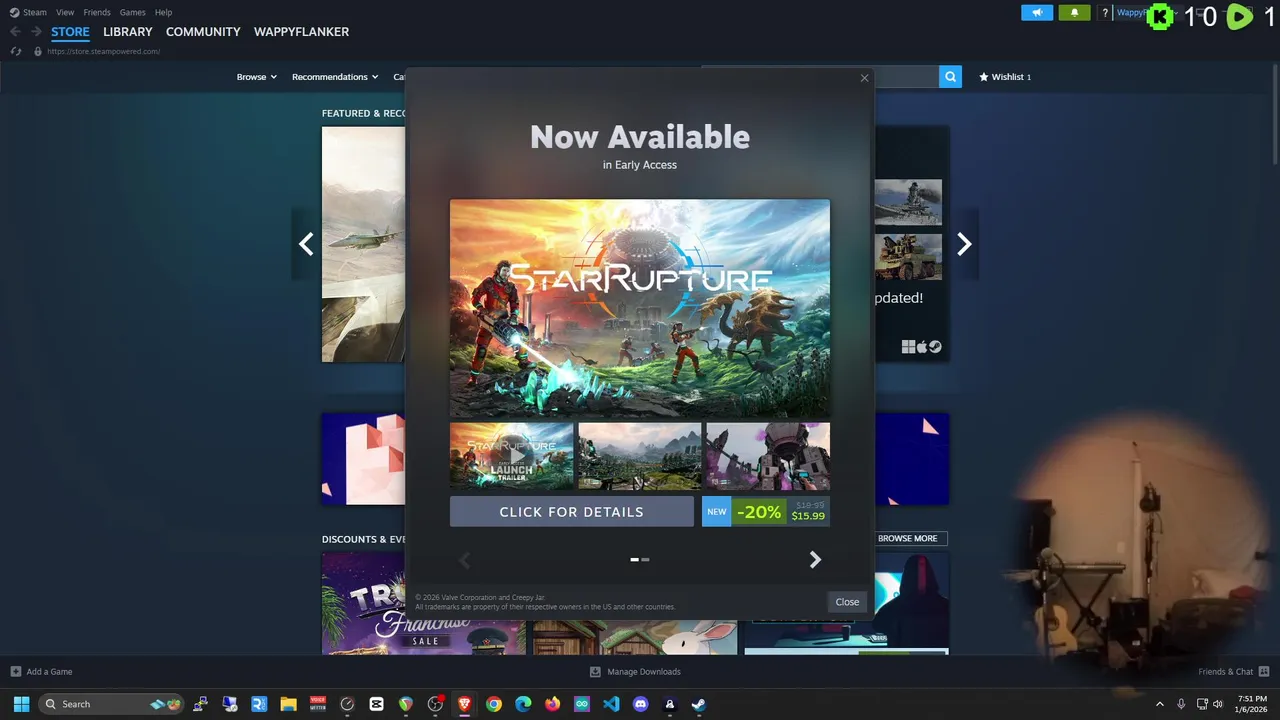Open Microsoft Edge from taskbar
The width and height of the screenshot is (1280, 720).
point(523,704)
